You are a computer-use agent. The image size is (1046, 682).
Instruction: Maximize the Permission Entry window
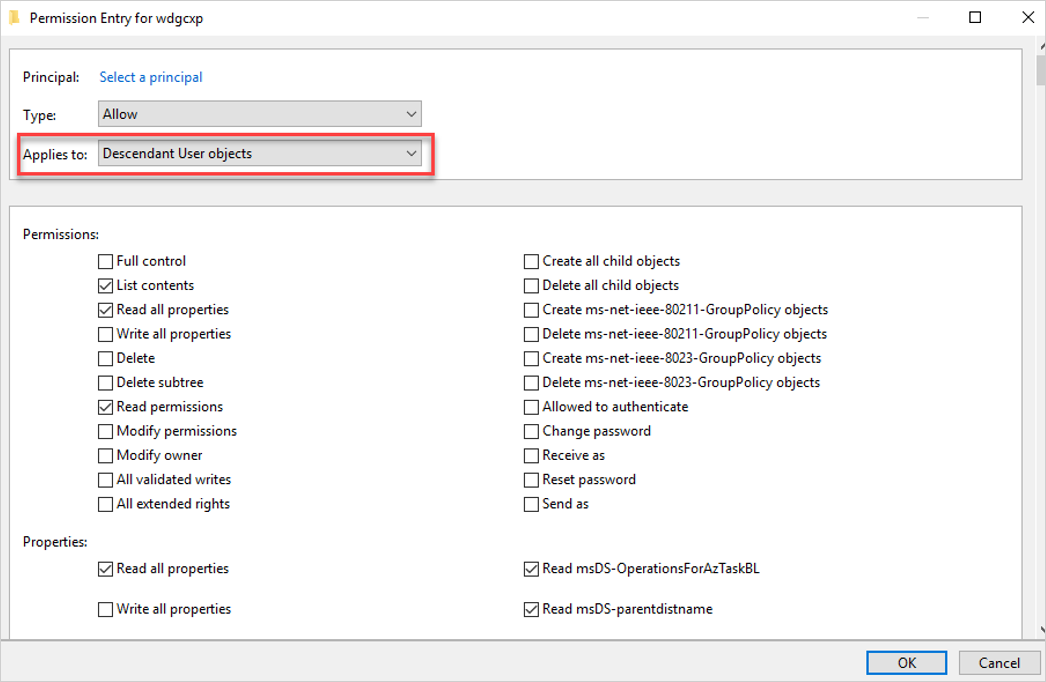975,17
